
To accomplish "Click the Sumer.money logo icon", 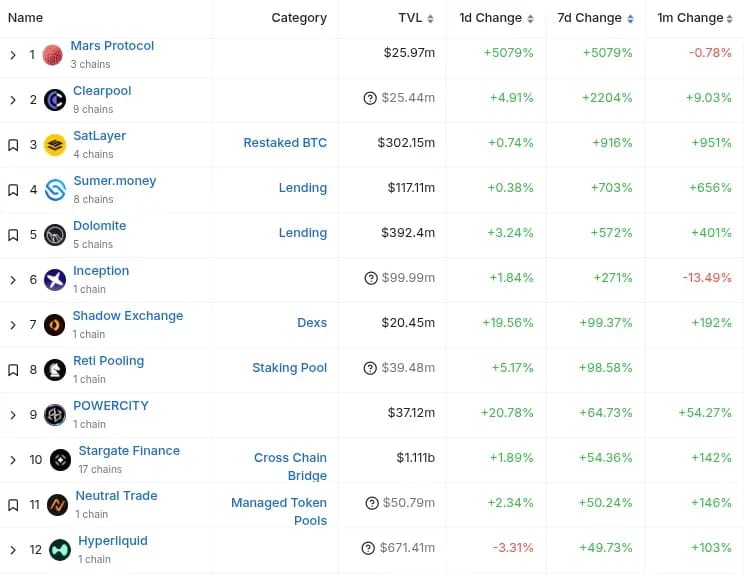I will pyautogui.click(x=55, y=190).
